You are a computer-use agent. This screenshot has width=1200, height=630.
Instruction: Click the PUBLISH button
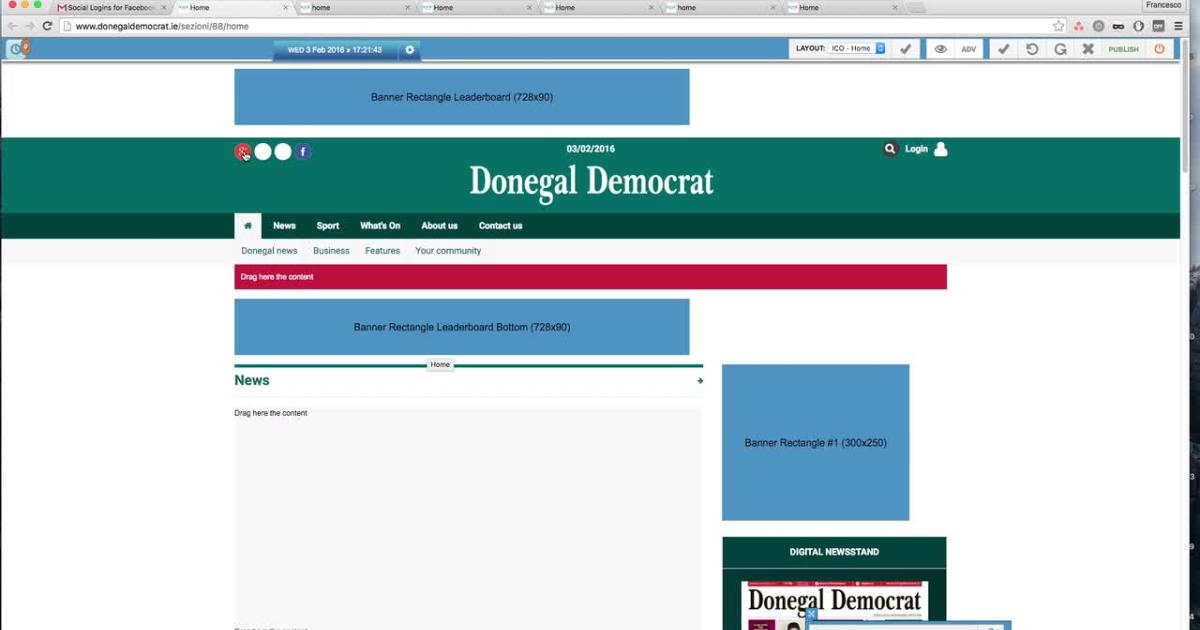[x=1123, y=49]
